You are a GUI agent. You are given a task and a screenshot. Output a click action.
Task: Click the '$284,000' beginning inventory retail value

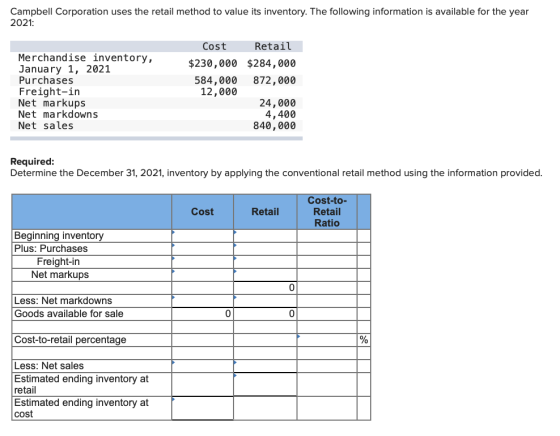[x=271, y=64]
